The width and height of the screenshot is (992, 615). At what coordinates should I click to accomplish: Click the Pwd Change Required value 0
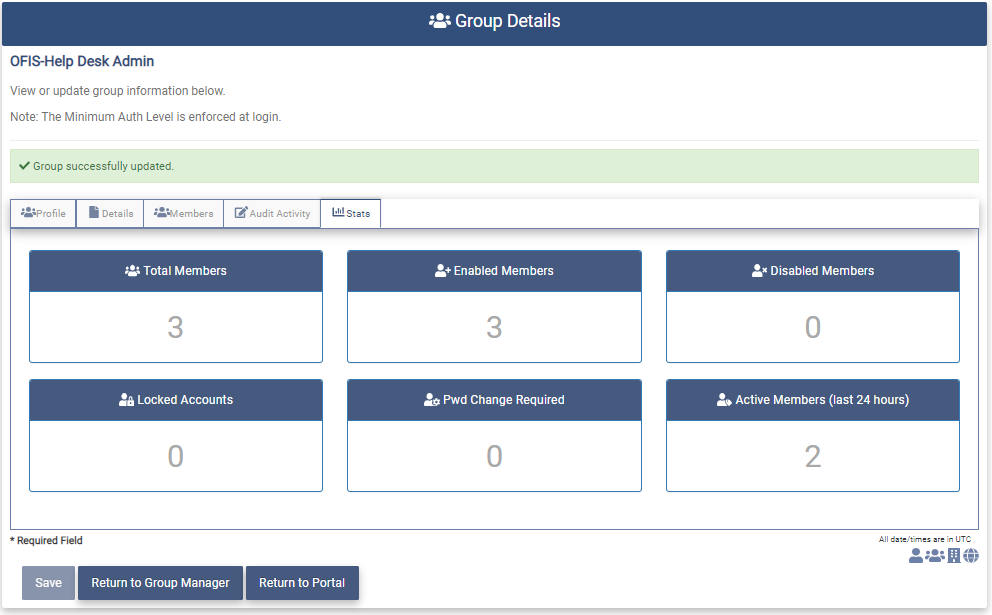494,456
